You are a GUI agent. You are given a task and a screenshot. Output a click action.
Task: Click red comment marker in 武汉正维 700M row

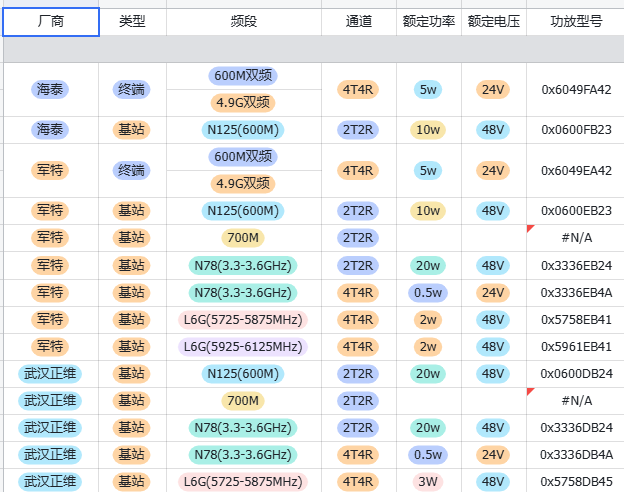[530, 391]
